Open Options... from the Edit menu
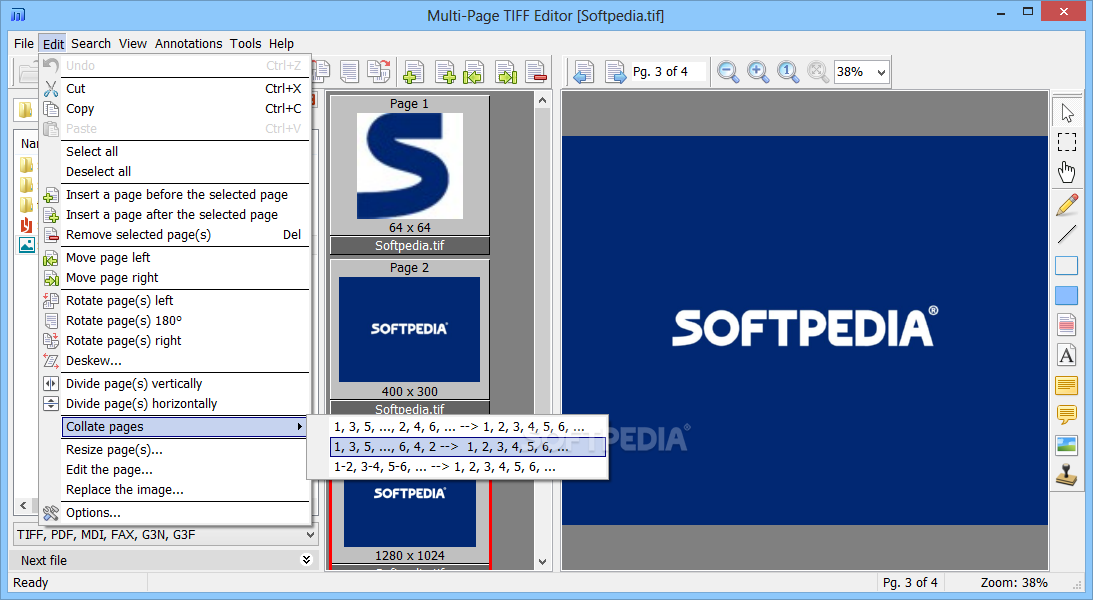1093x600 pixels. click(174, 513)
